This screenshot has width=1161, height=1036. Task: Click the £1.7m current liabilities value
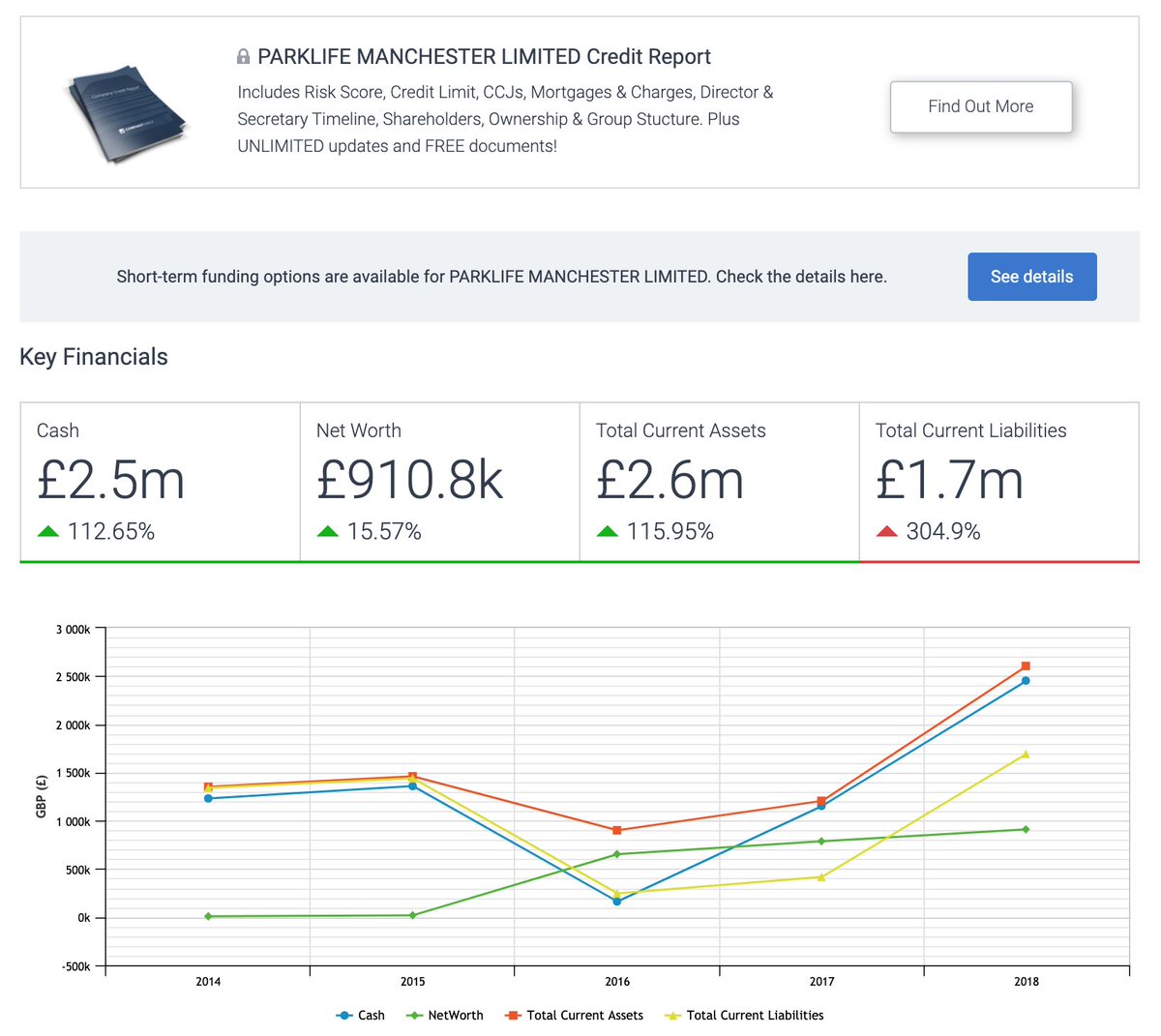coord(949,480)
